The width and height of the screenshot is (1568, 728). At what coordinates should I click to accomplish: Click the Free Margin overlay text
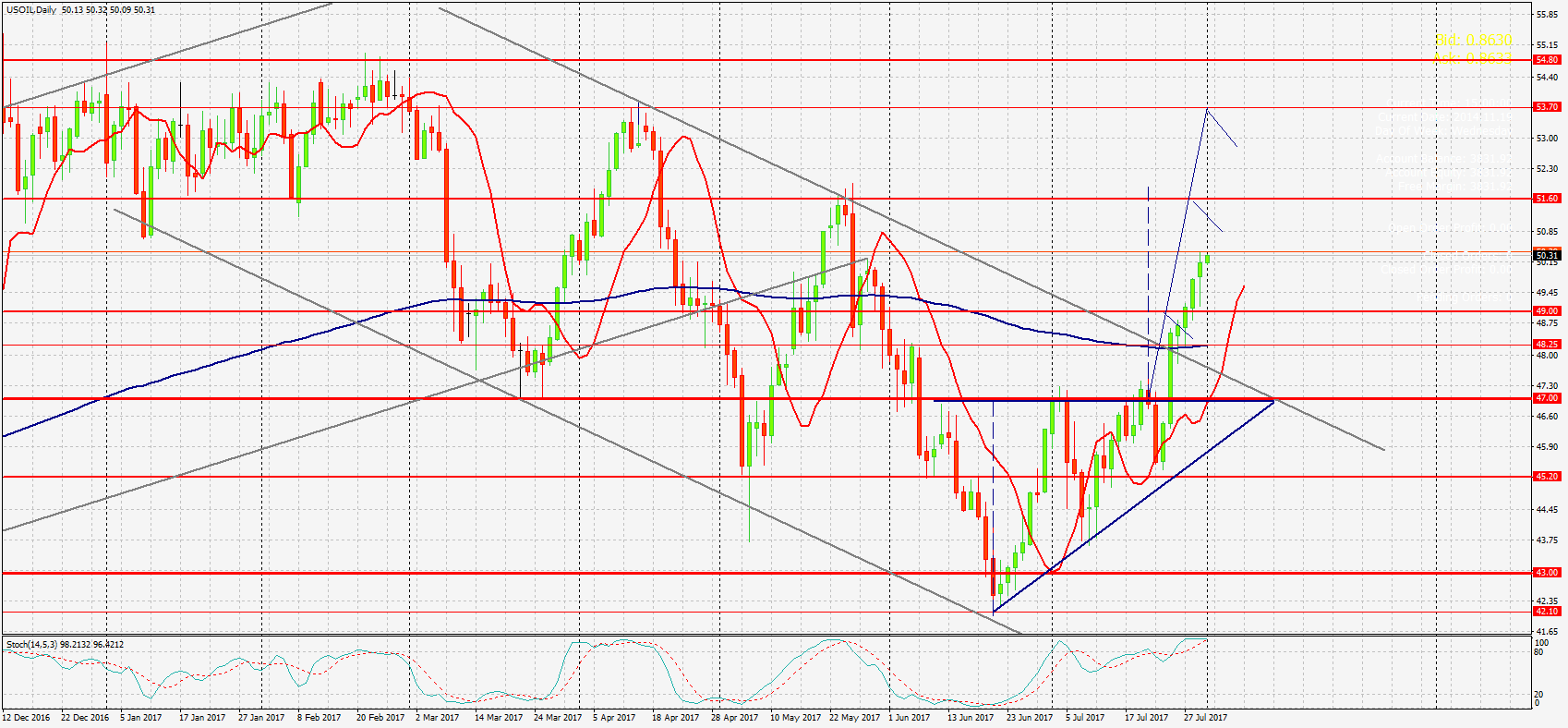point(1454,186)
